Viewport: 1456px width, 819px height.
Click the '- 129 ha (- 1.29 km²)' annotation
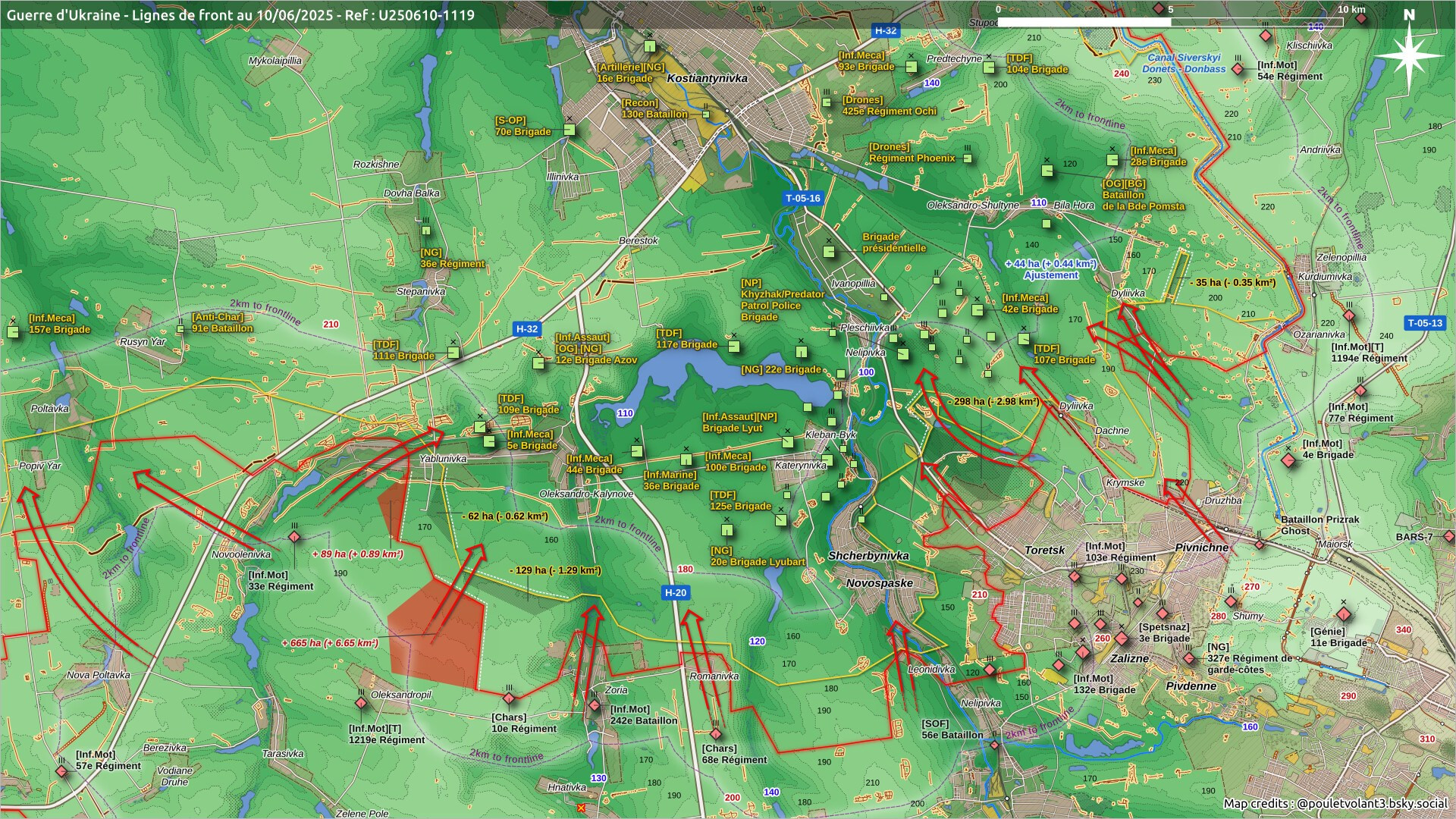(555, 570)
